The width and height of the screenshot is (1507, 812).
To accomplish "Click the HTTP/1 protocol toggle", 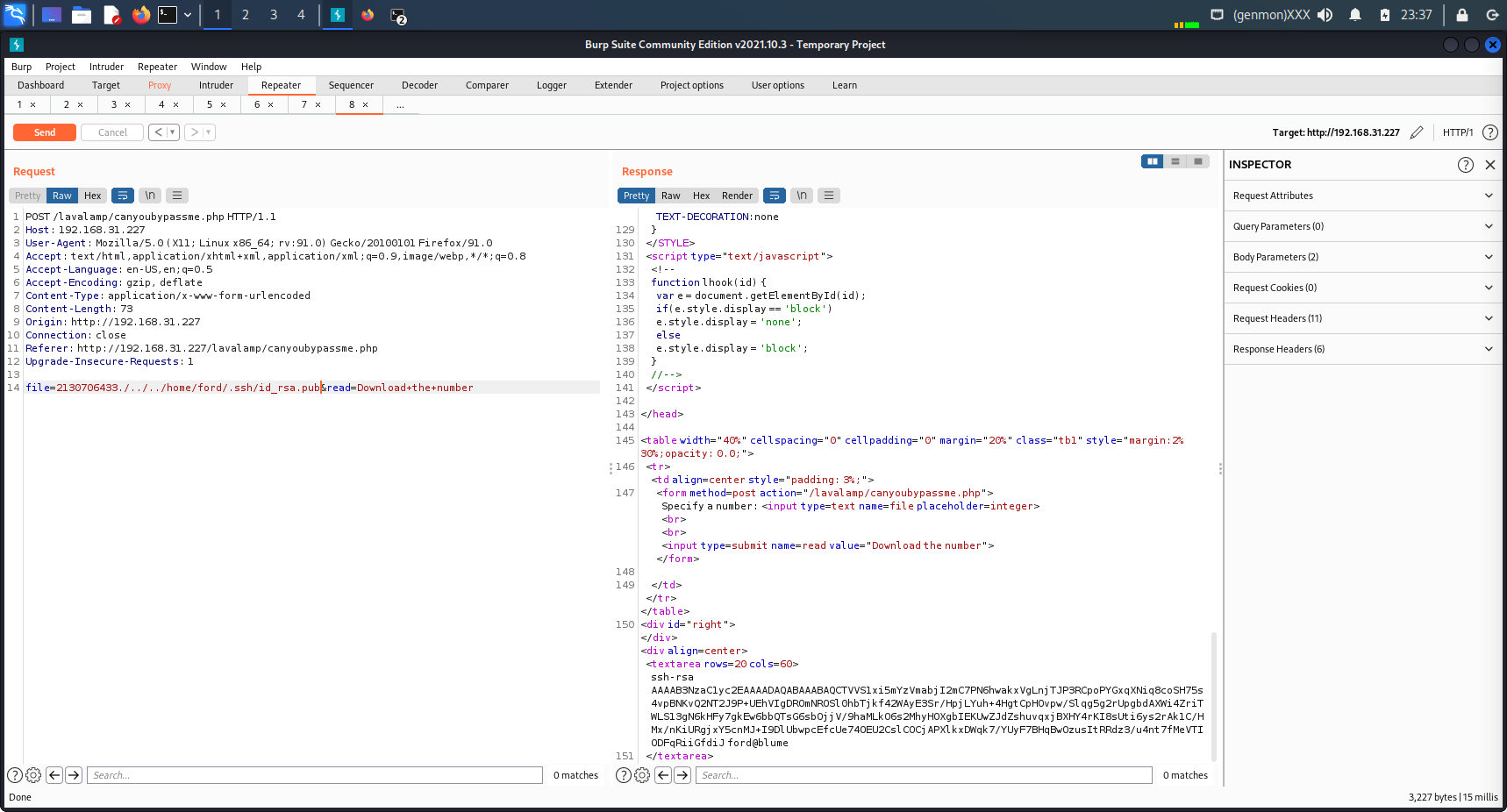I will [x=1458, y=132].
